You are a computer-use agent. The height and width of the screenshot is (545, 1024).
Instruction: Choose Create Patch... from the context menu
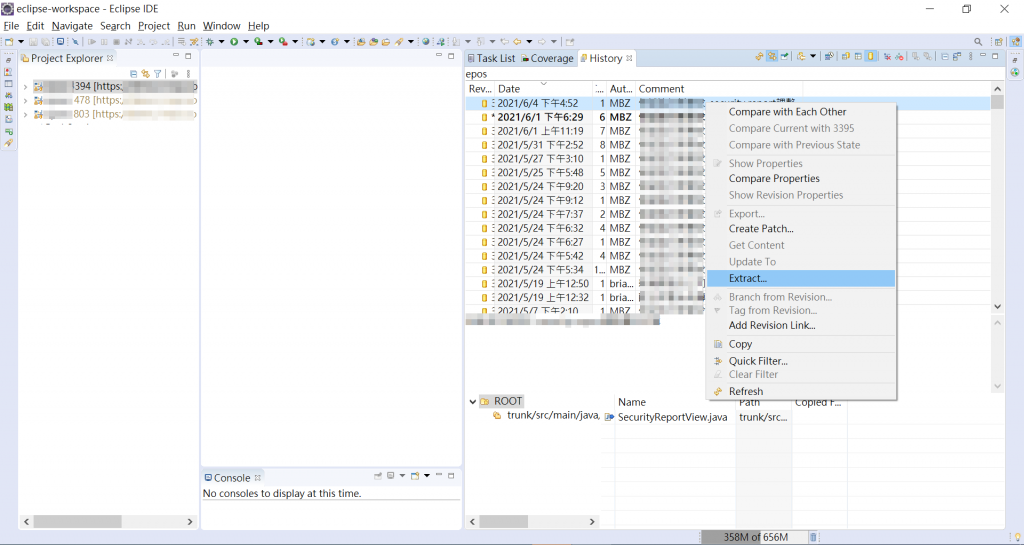(x=801, y=228)
